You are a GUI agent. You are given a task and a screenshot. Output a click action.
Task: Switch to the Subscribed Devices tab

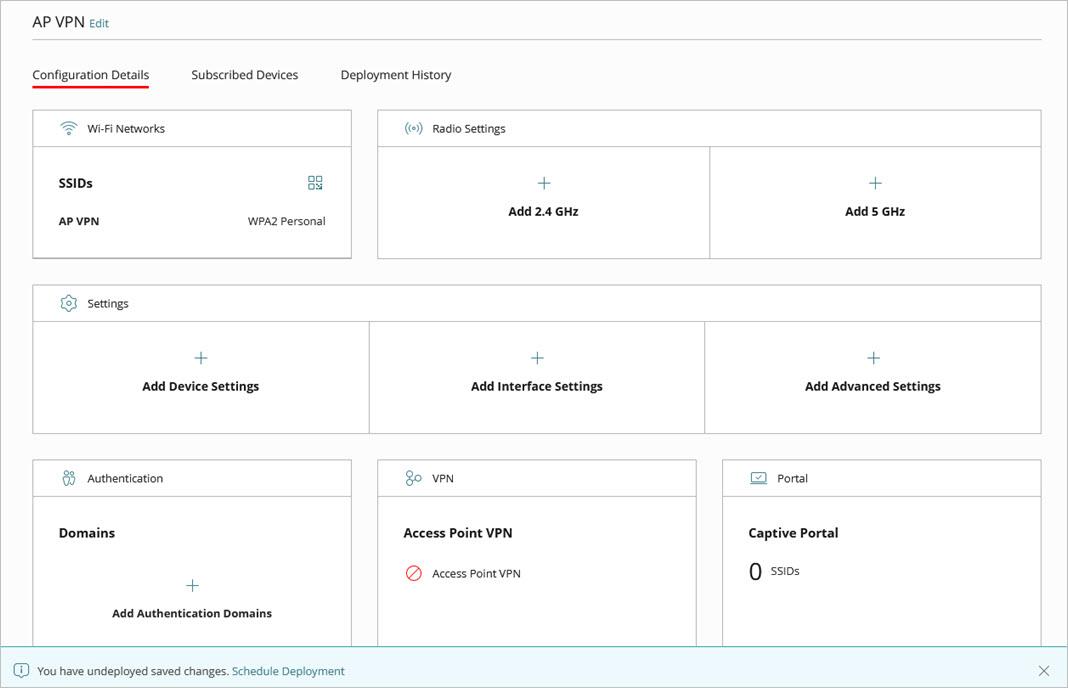pyautogui.click(x=244, y=74)
